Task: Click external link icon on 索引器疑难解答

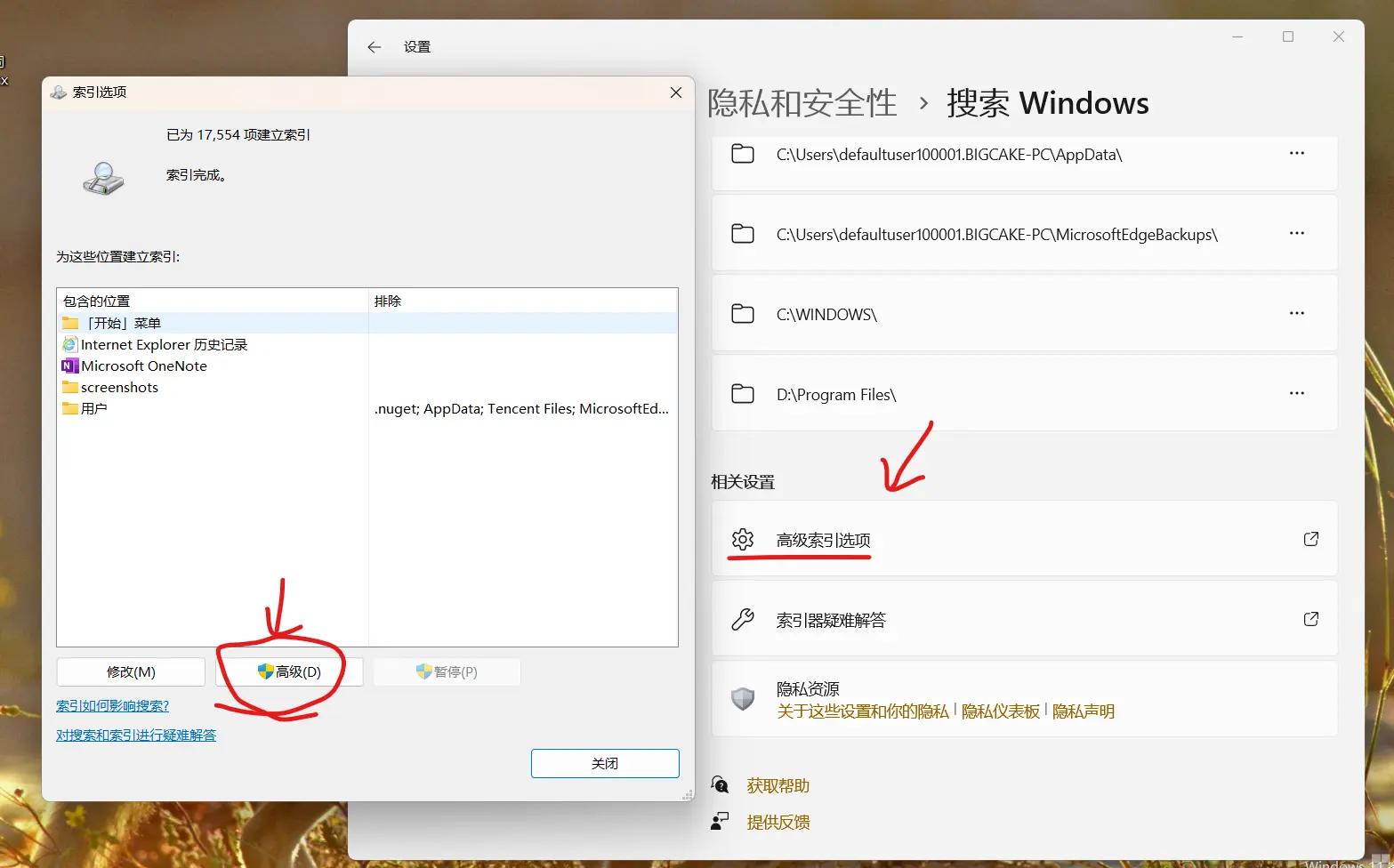Action: 1311,619
